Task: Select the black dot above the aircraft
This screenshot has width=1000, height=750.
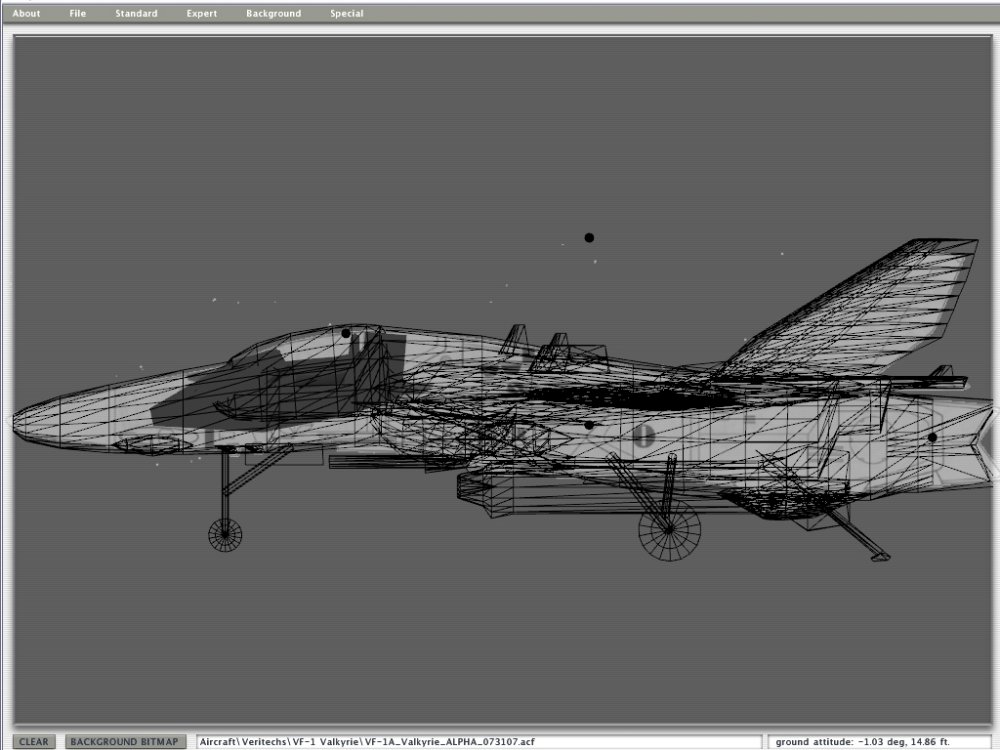Action: pos(589,238)
